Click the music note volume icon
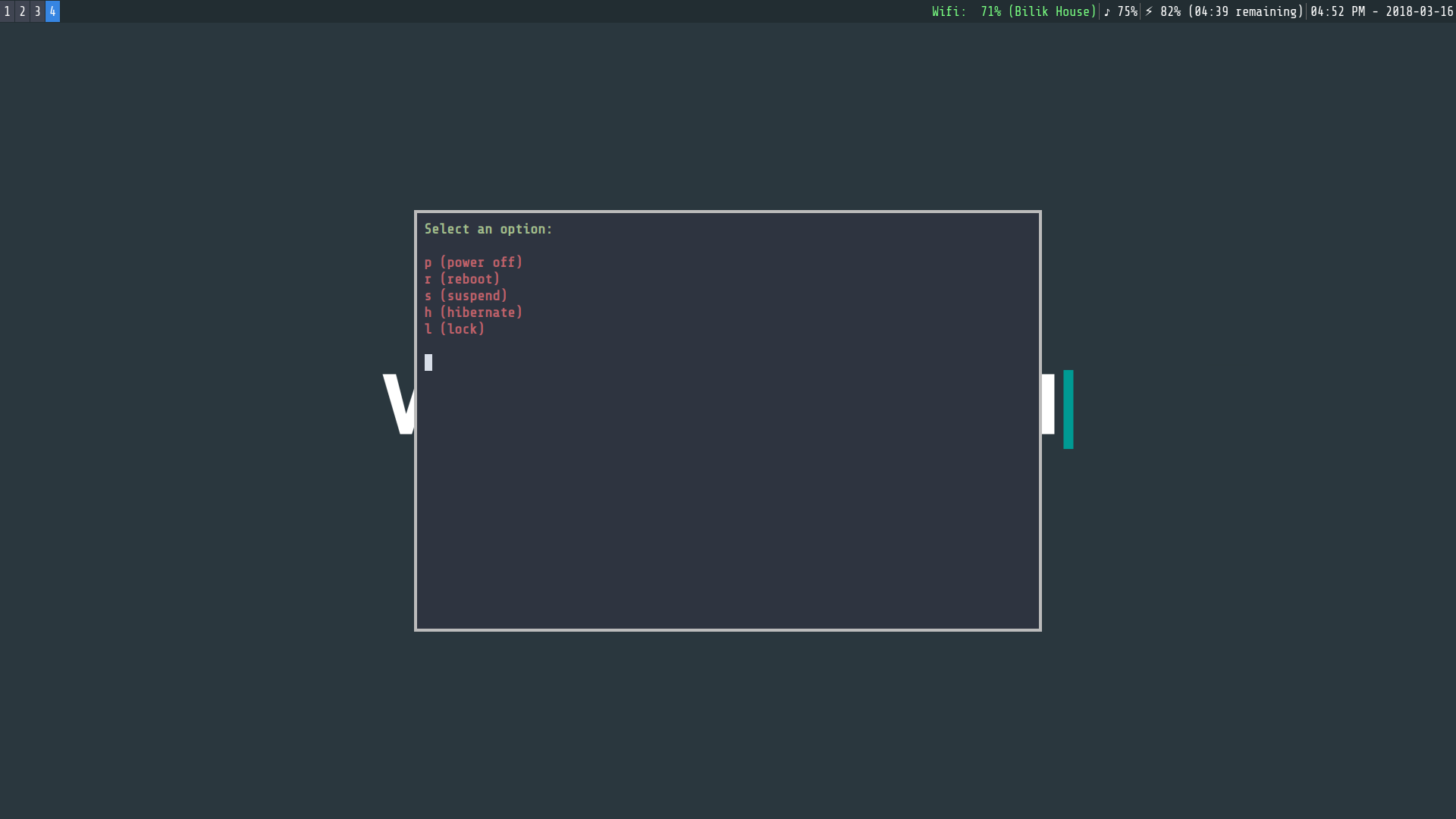The image size is (1456, 819). pos(1107,11)
